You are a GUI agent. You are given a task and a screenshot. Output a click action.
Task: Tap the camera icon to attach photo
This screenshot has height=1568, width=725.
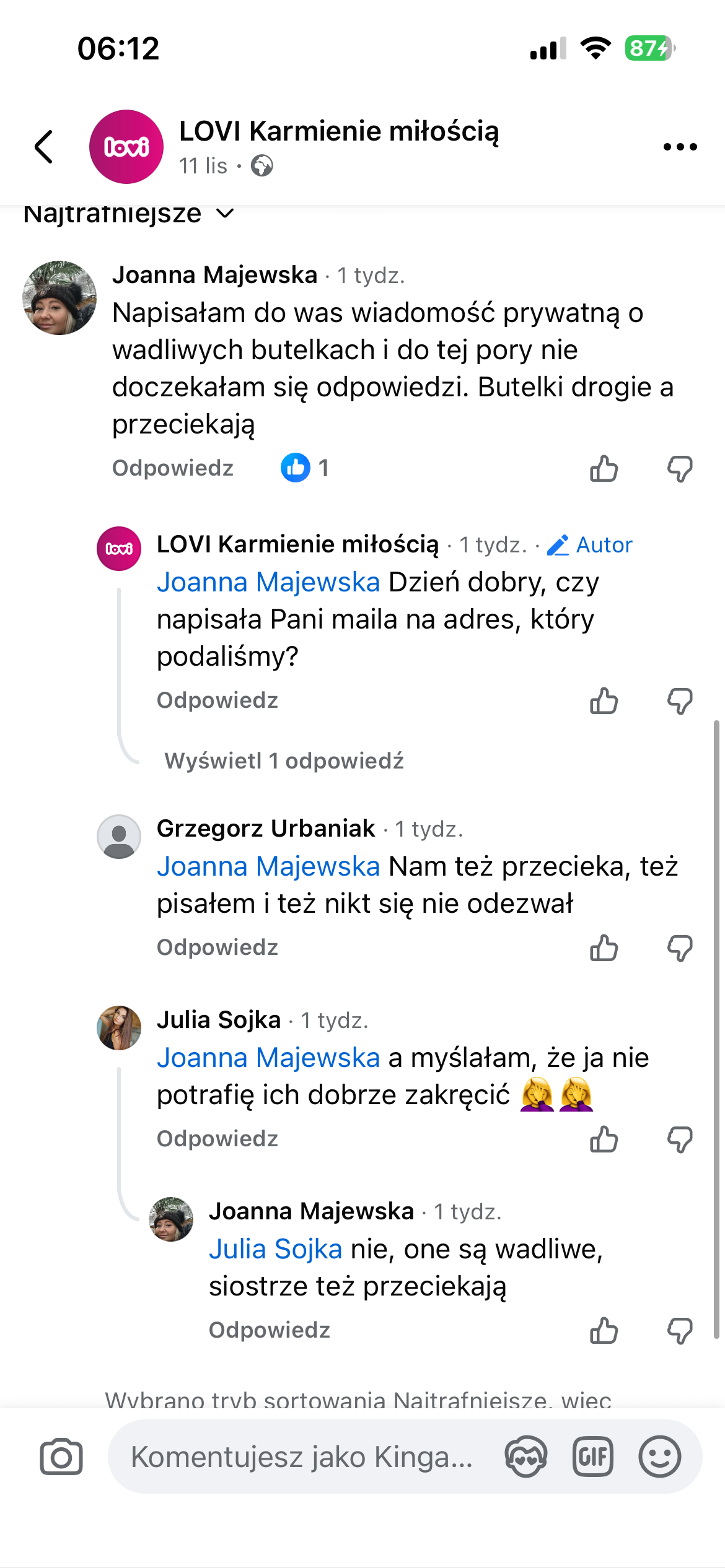pos(61,1457)
